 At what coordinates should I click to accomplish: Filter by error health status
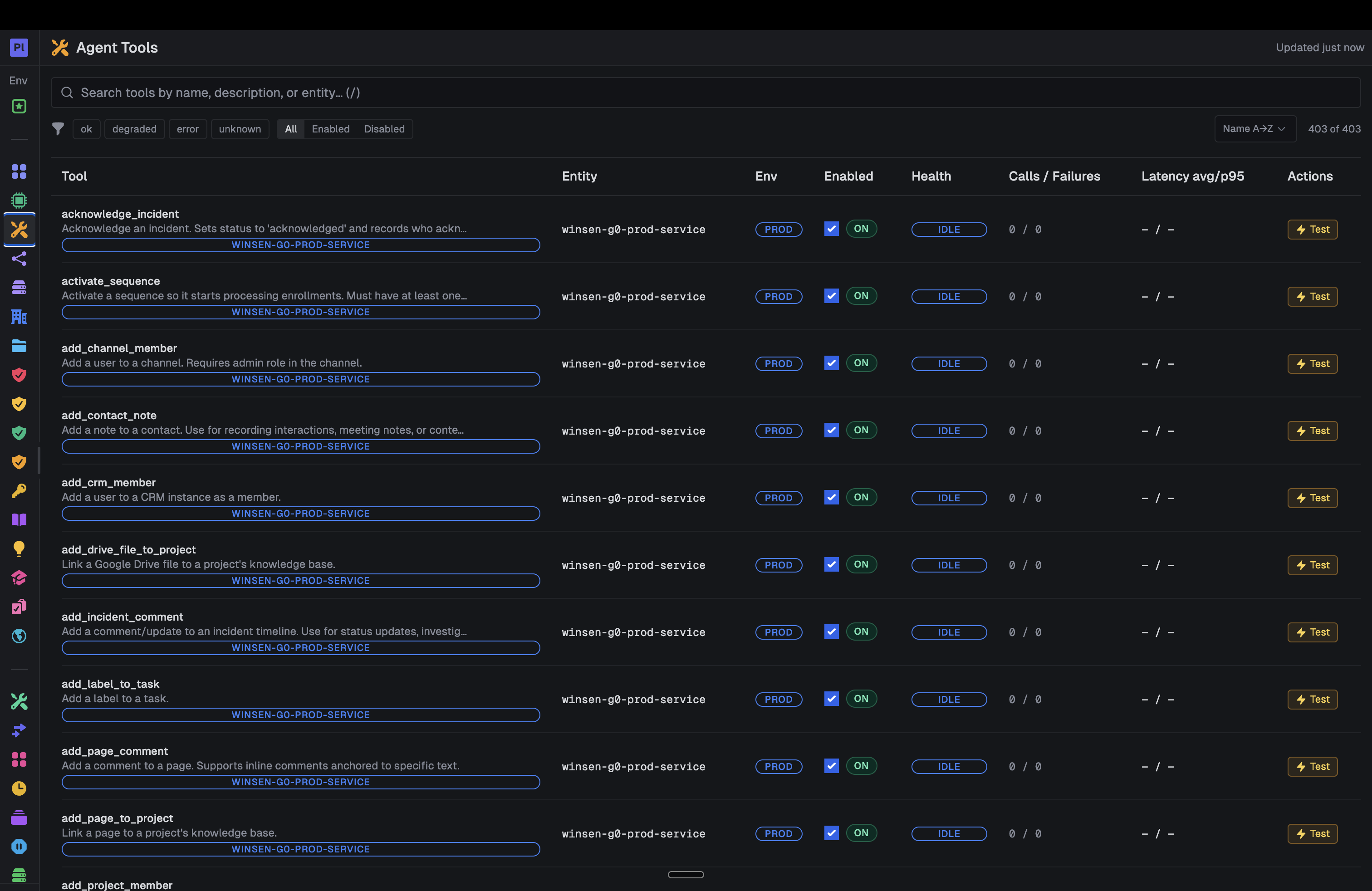(x=188, y=129)
